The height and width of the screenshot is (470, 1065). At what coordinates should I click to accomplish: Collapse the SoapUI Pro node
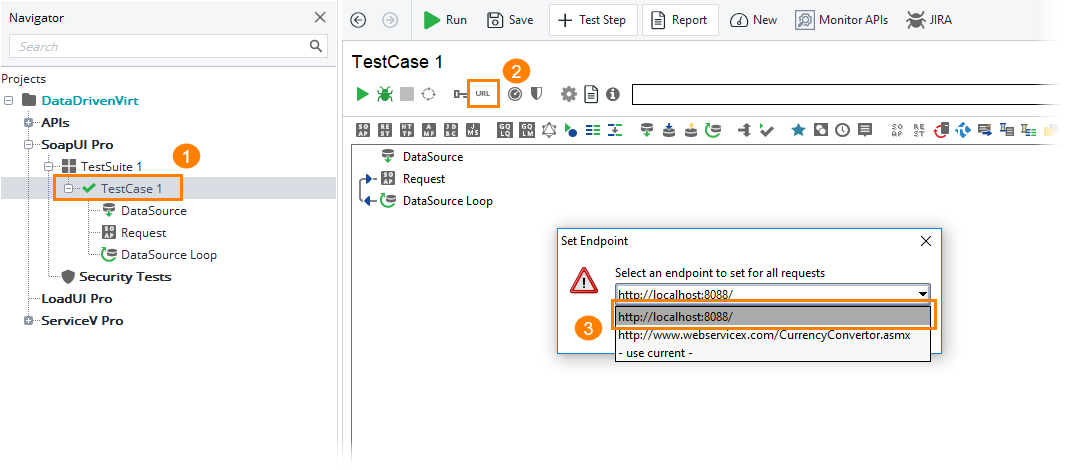click(x=29, y=145)
